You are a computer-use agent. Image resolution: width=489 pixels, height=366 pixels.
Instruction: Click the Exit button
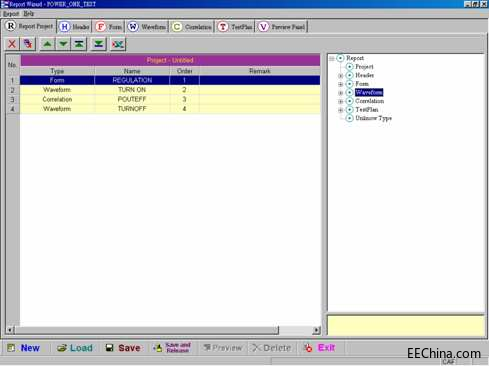tap(319, 348)
